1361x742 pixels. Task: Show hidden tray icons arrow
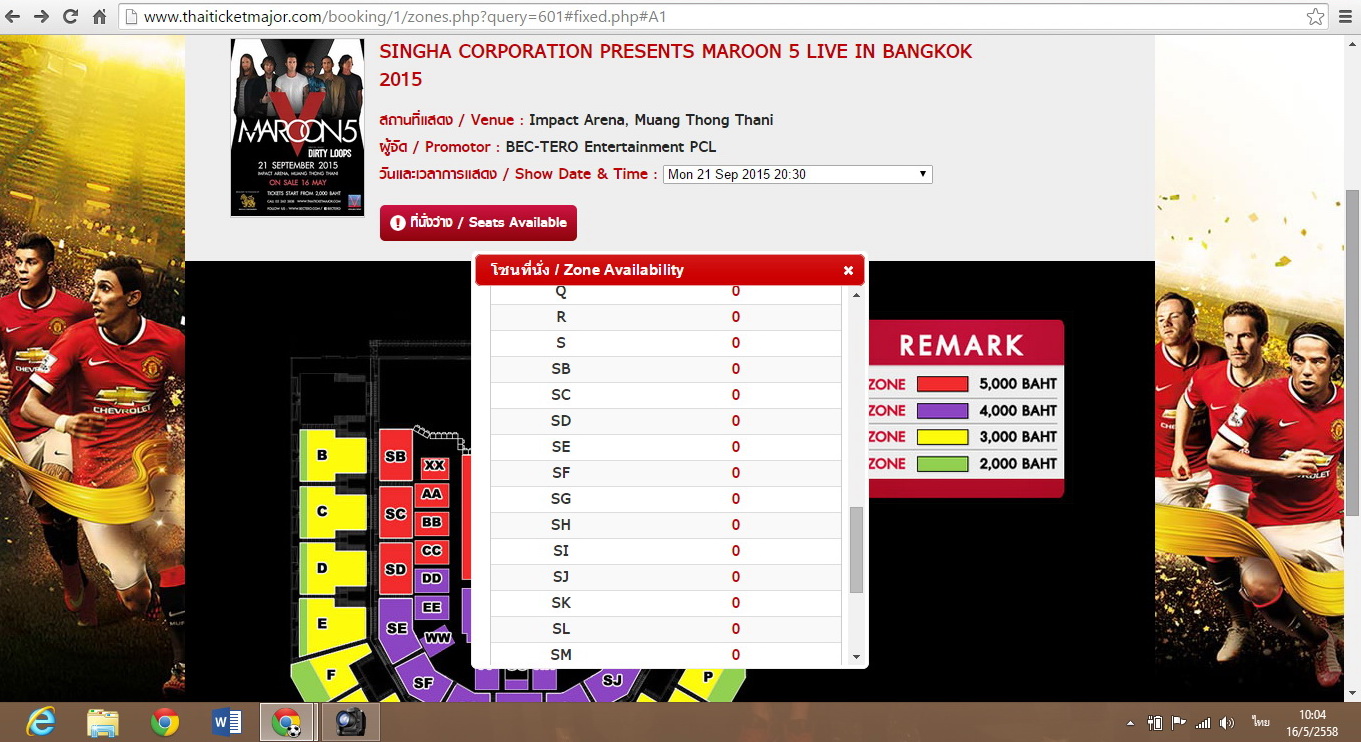click(x=1131, y=722)
